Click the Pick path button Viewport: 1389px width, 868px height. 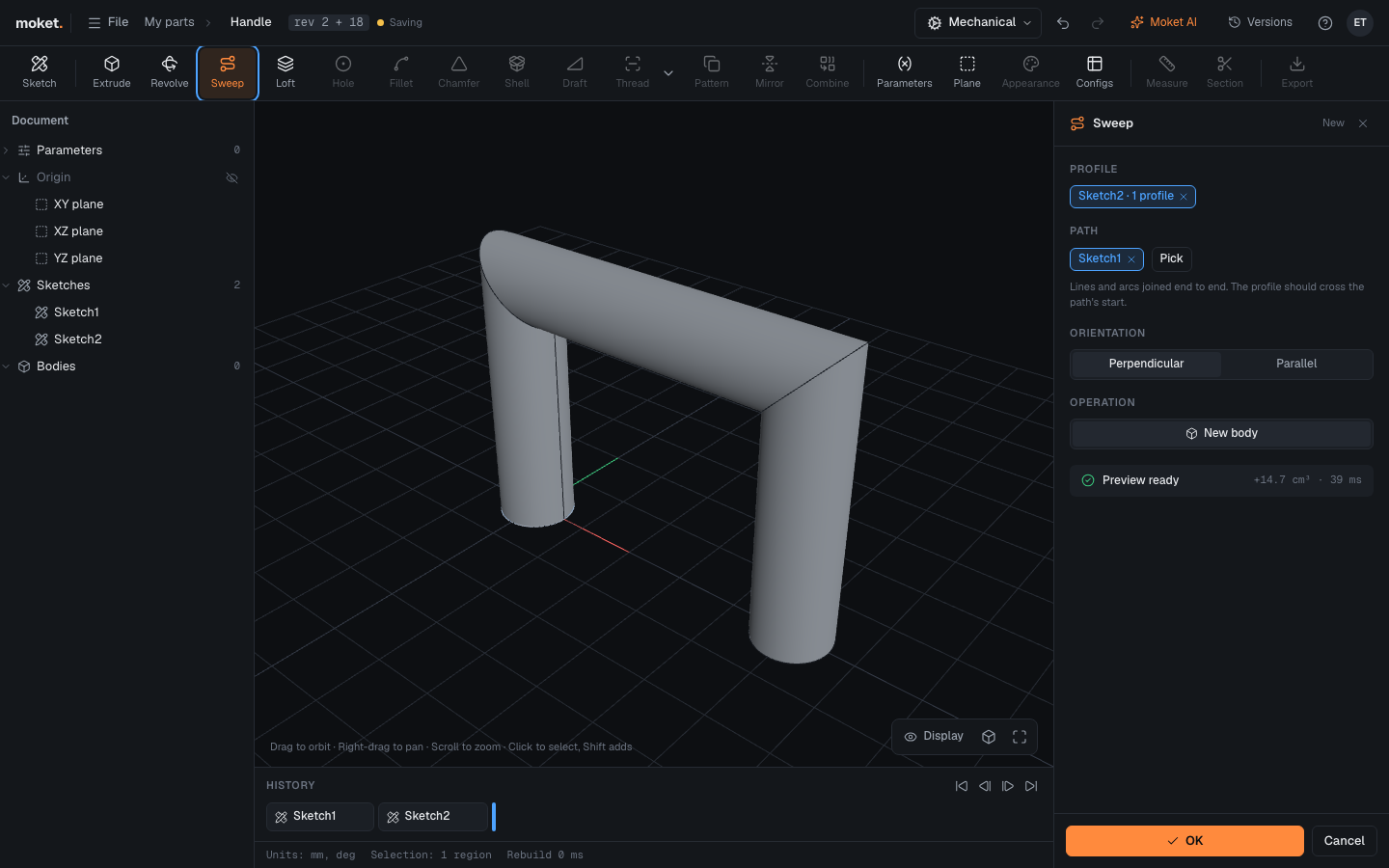click(x=1171, y=258)
